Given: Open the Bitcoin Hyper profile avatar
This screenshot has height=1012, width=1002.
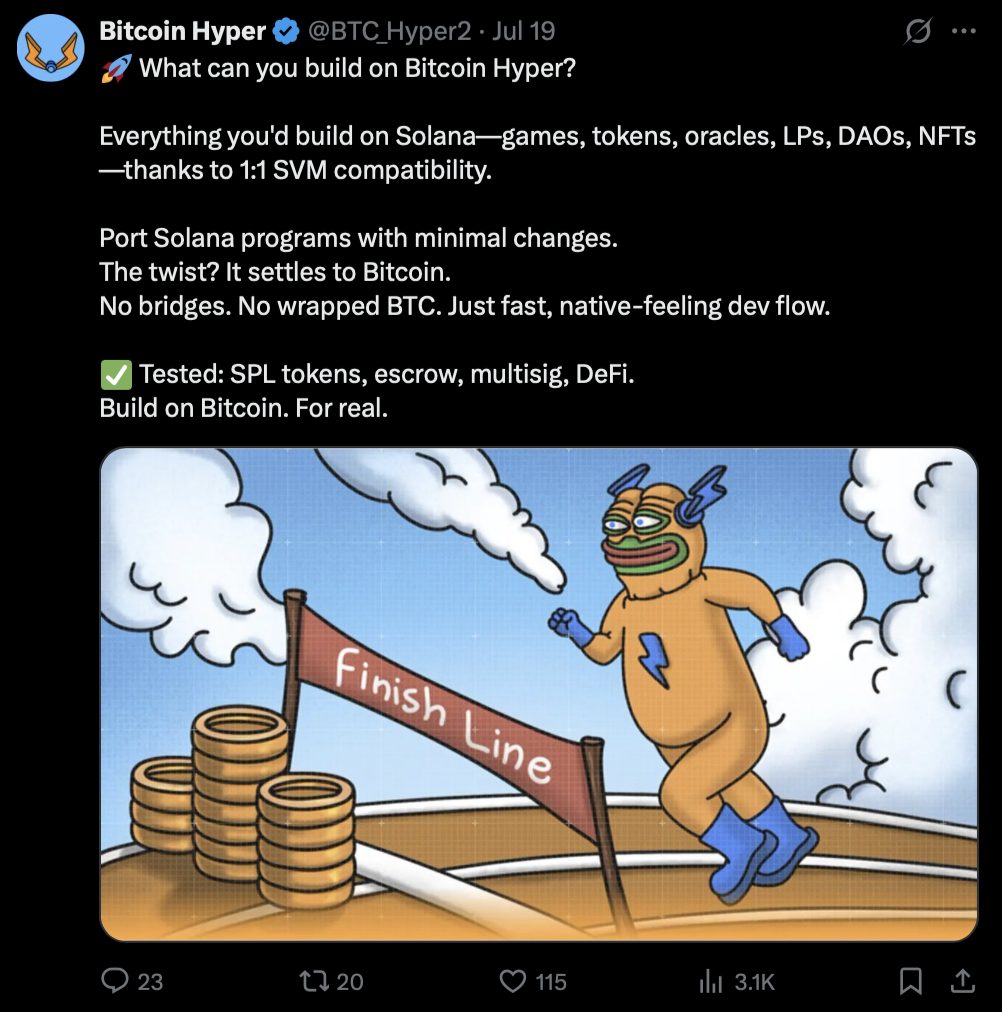Looking at the screenshot, I should [50, 48].
